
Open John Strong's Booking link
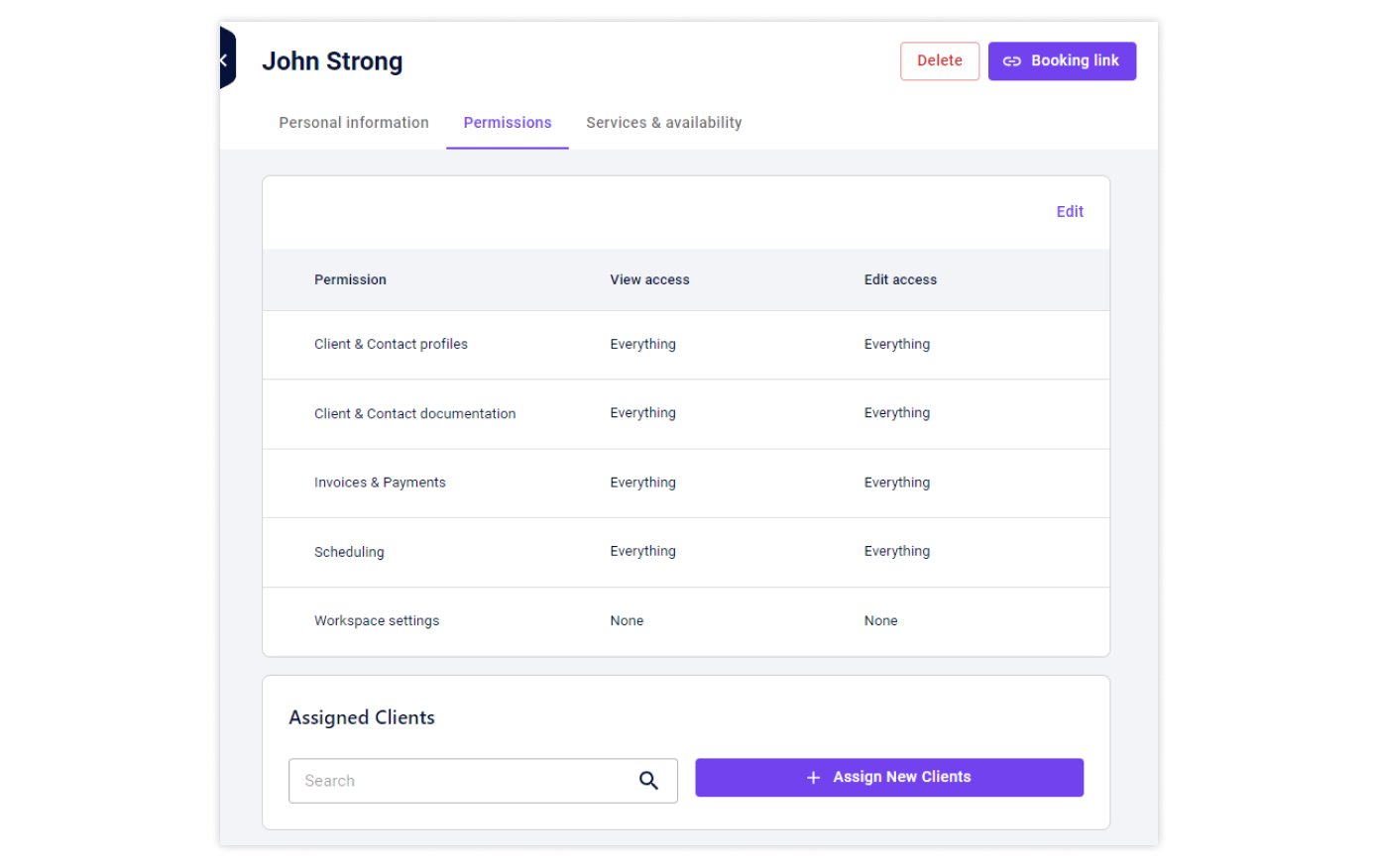point(1062,60)
